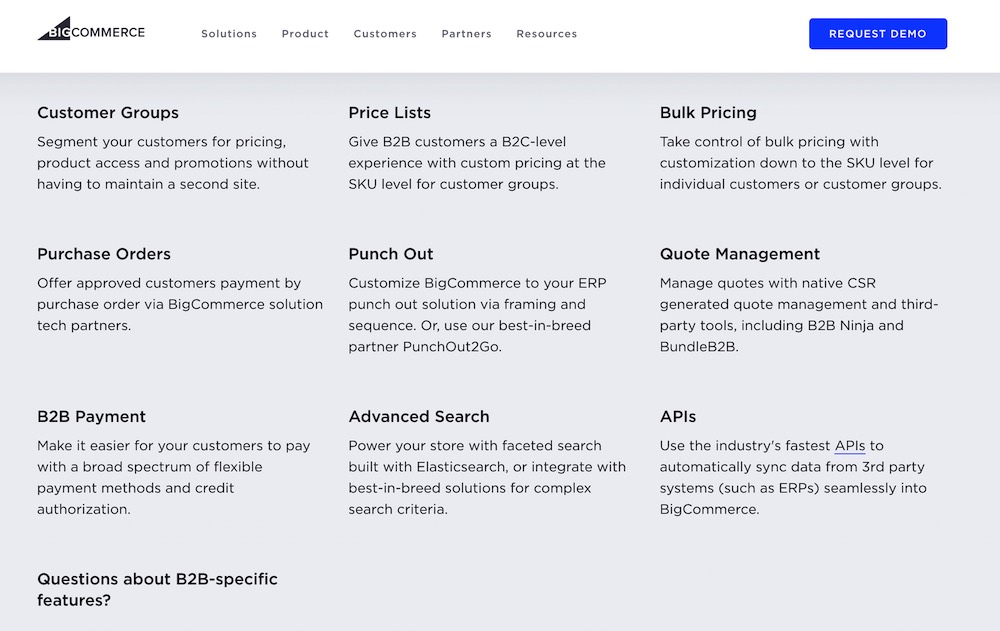Click the Advanced Search heading
The width and height of the screenshot is (1000, 631).
pyautogui.click(x=419, y=417)
